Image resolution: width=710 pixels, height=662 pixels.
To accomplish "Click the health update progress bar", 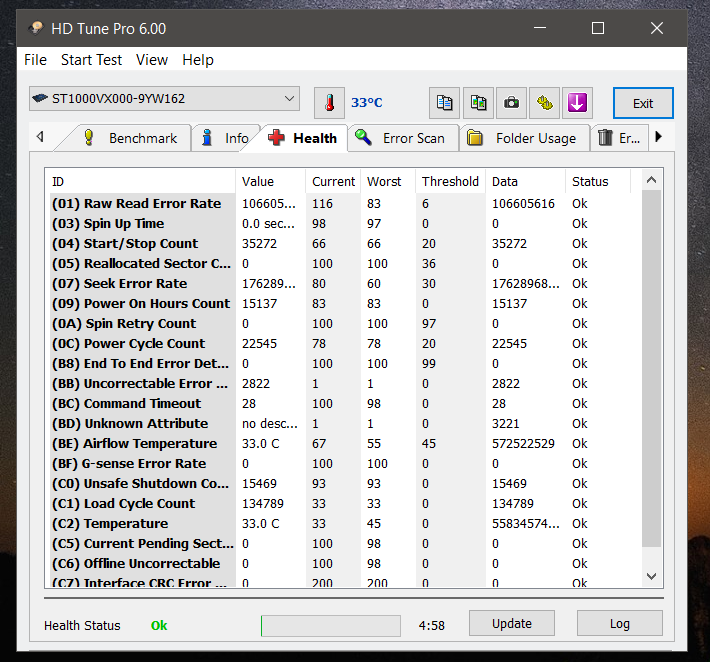I will [331, 625].
